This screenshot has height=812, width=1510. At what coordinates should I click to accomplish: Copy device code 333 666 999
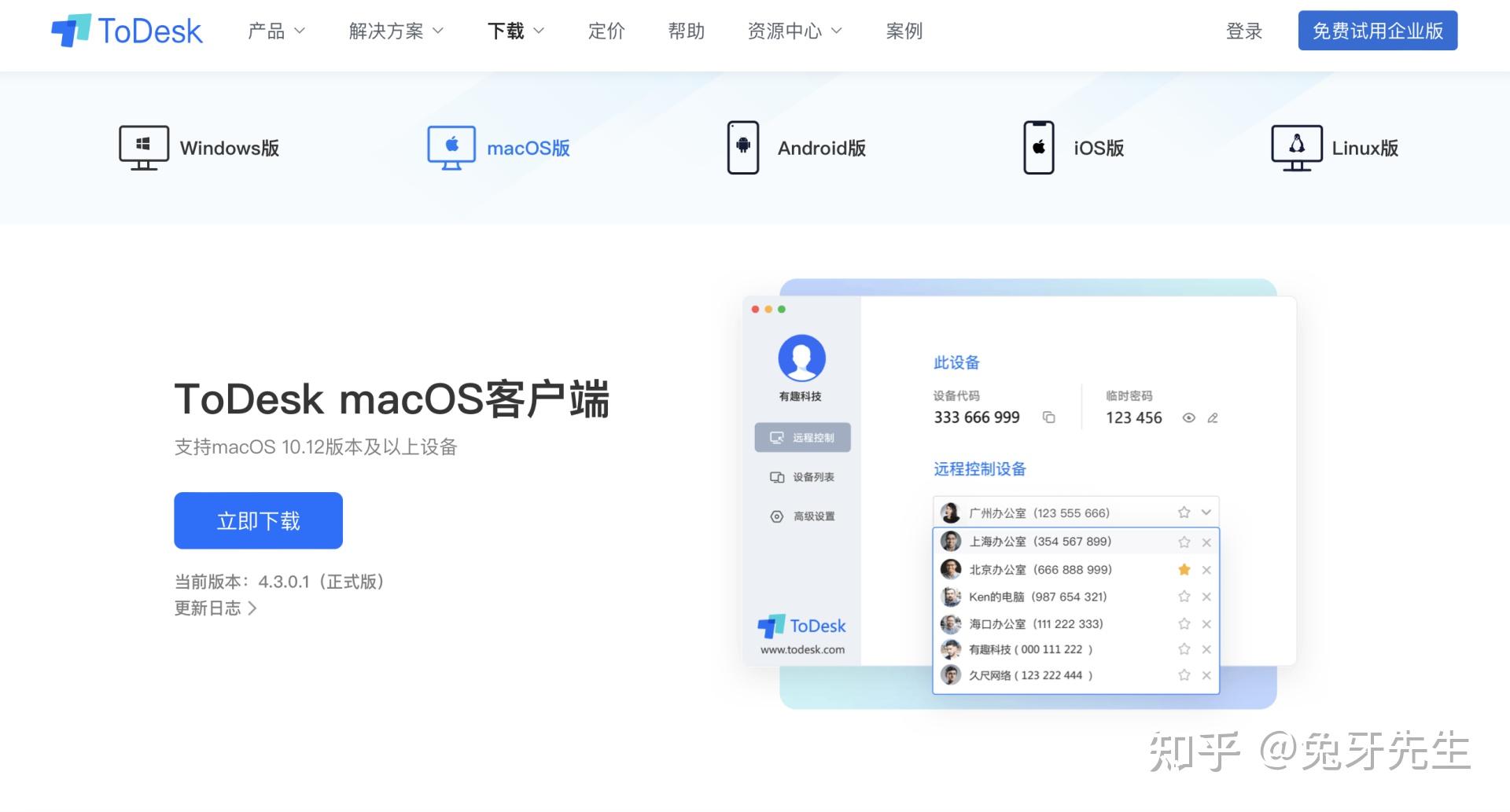point(1048,417)
